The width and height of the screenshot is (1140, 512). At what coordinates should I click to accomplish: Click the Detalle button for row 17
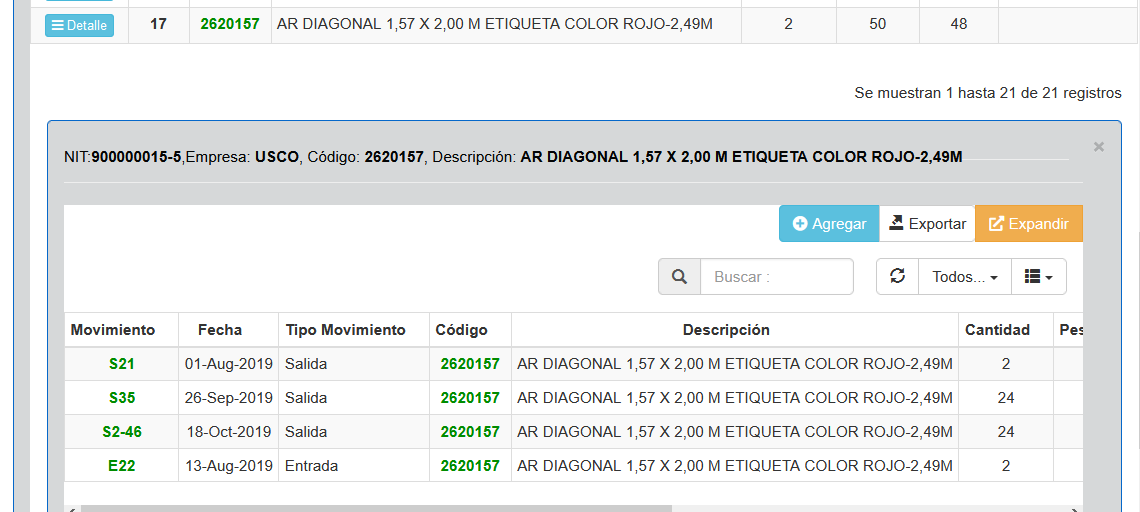[79, 25]
